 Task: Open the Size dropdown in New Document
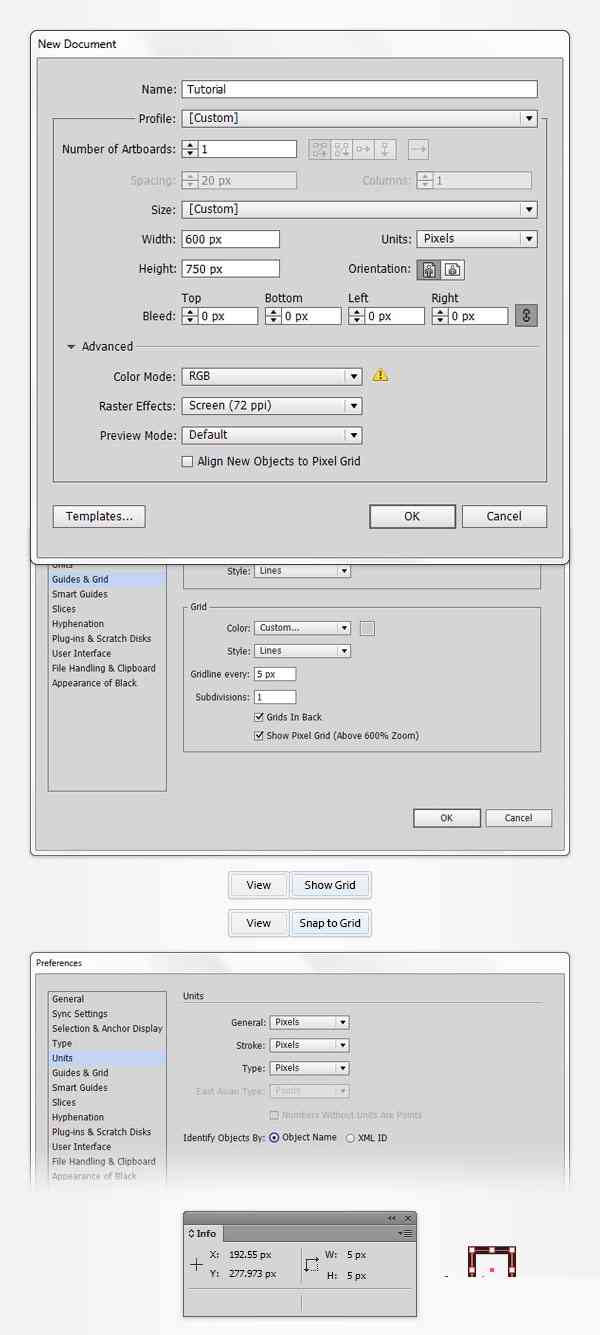pos(360,209)
